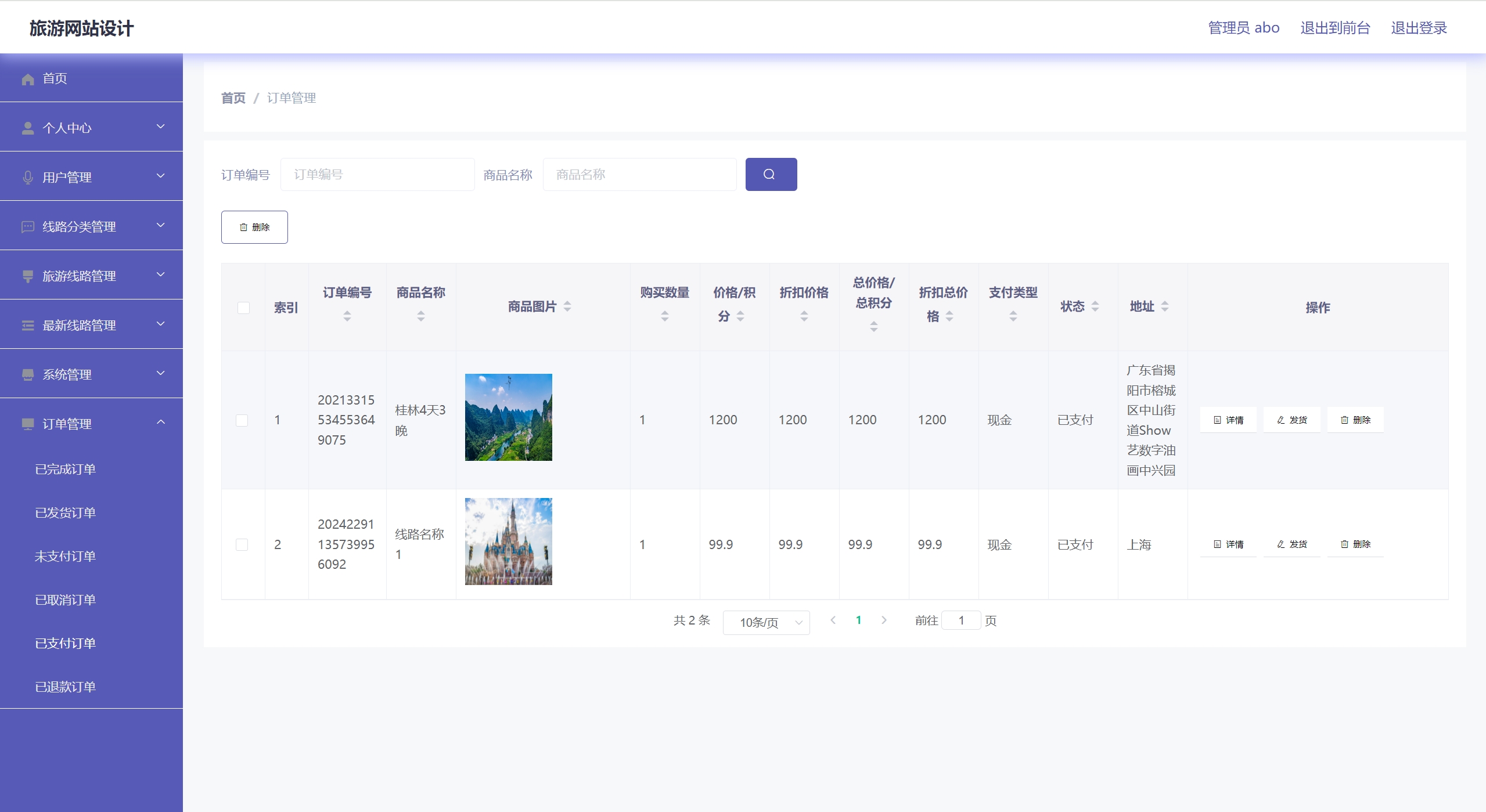The image size is (1486, 812).
Task: Open the 已完成订单 submenu item
Action: (65, 469)
